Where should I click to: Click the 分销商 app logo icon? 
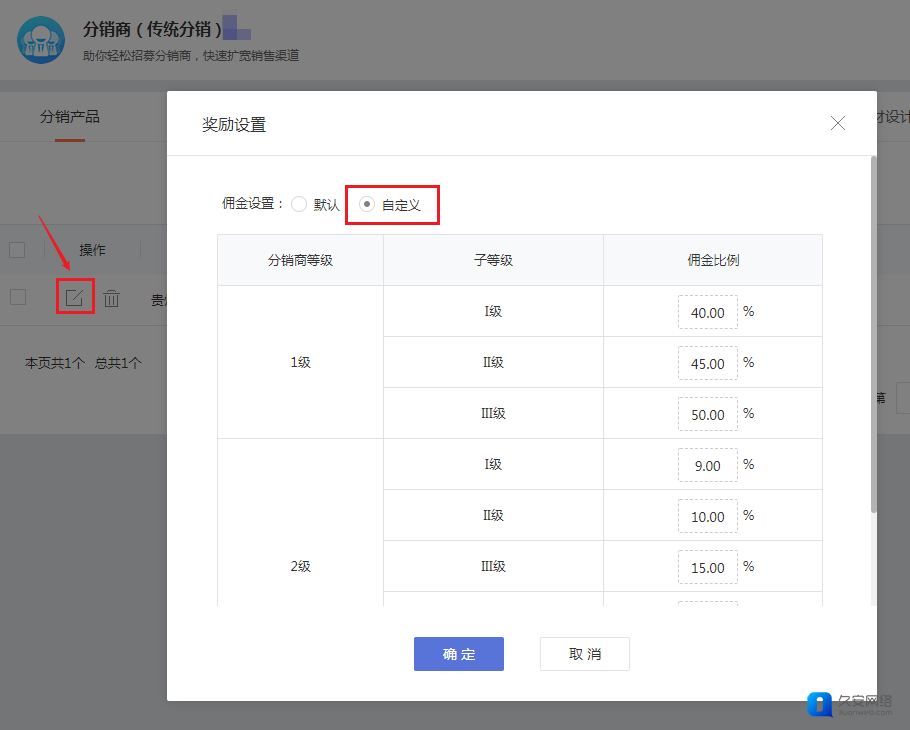pos(41,40)
